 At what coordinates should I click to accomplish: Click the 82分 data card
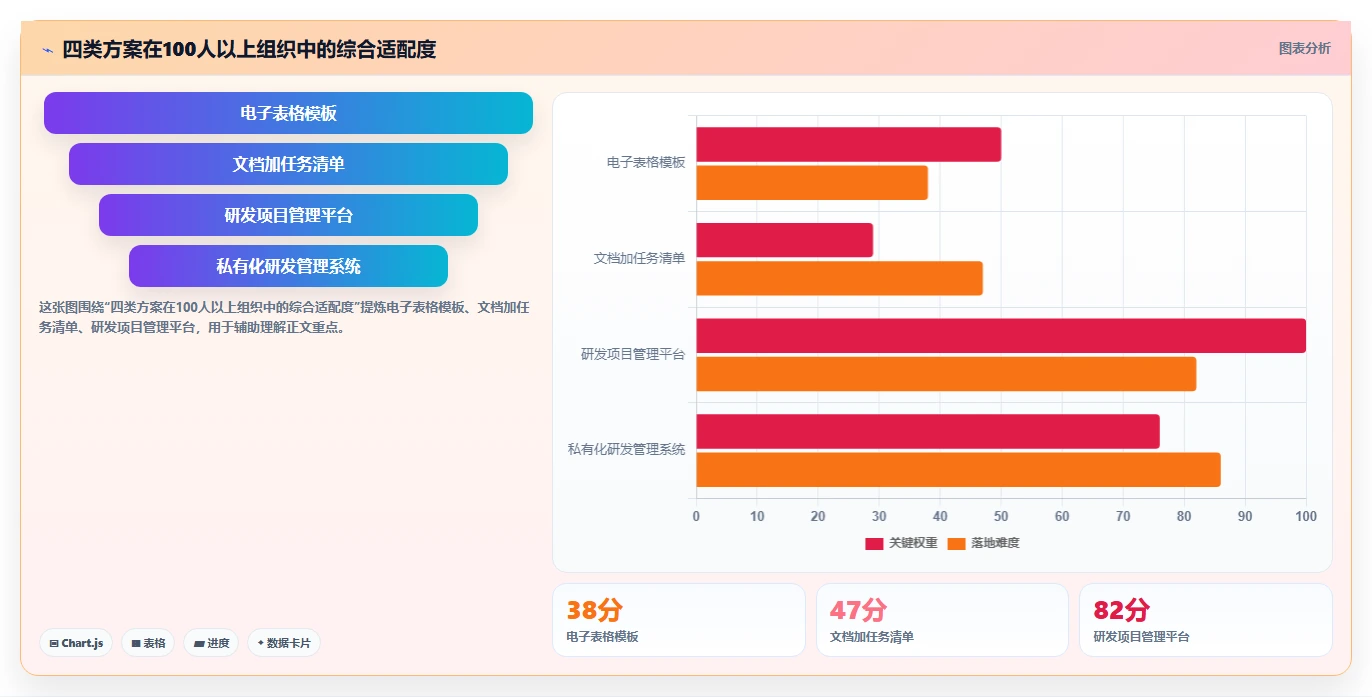pos(1206,620)
